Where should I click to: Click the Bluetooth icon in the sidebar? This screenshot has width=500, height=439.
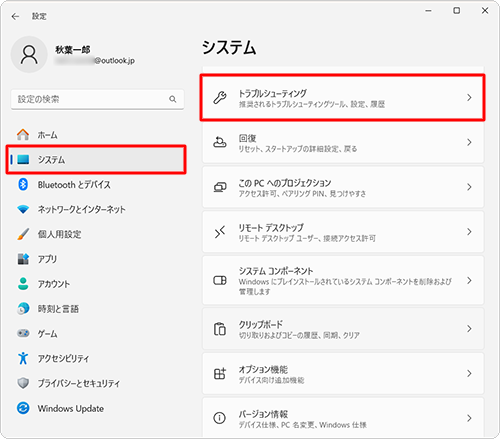(x=23, y=184)
